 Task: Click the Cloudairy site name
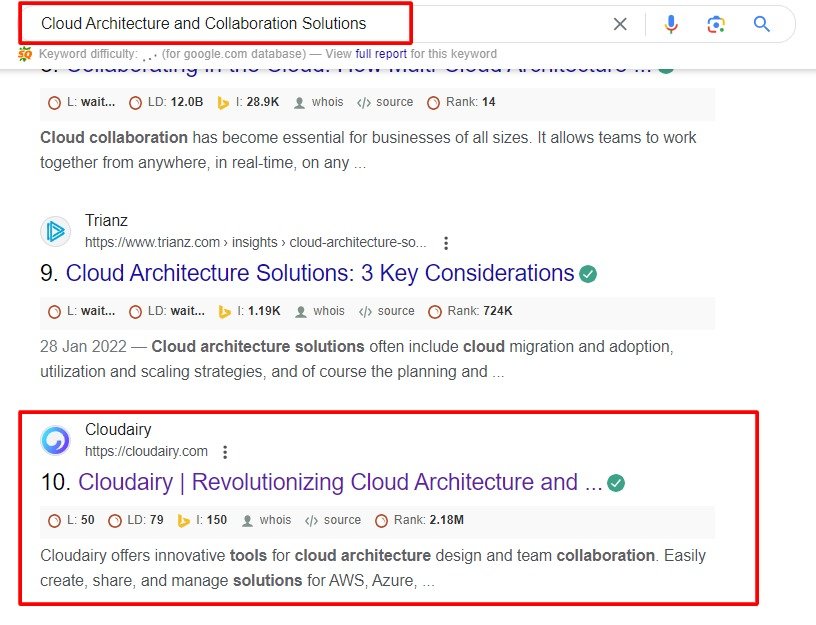click(118, 429)
